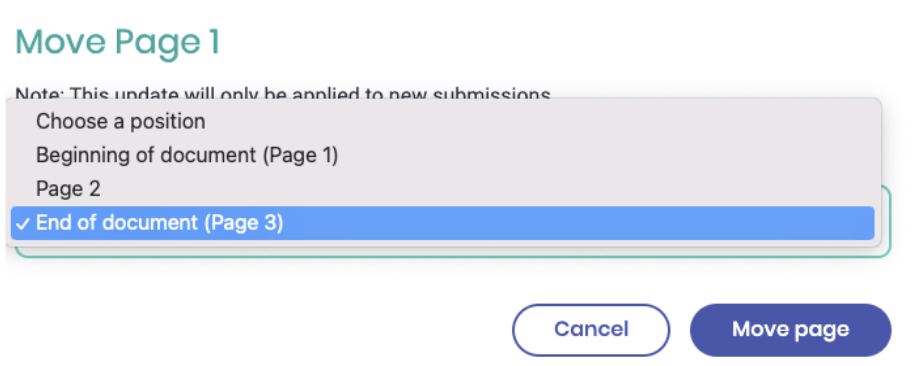Submit with the filled purple Move page button

coord(790,330)
